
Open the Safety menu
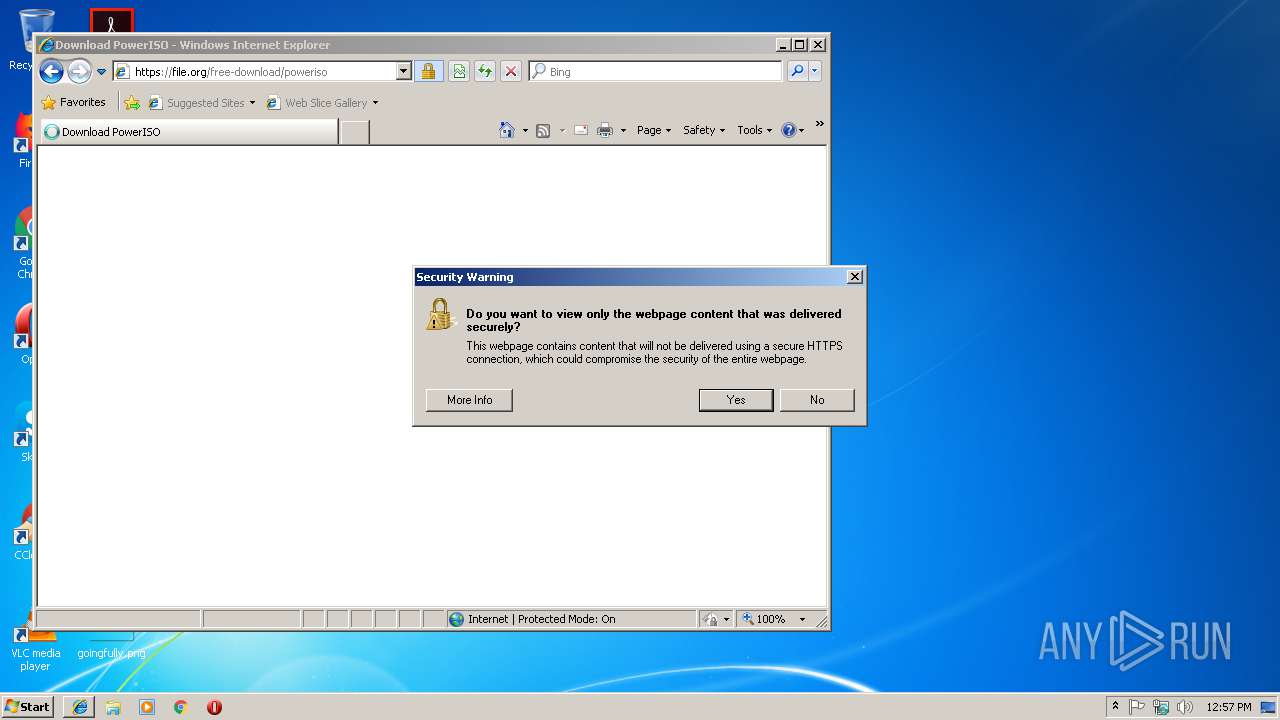pyautogui.click(x=704, y=130)
